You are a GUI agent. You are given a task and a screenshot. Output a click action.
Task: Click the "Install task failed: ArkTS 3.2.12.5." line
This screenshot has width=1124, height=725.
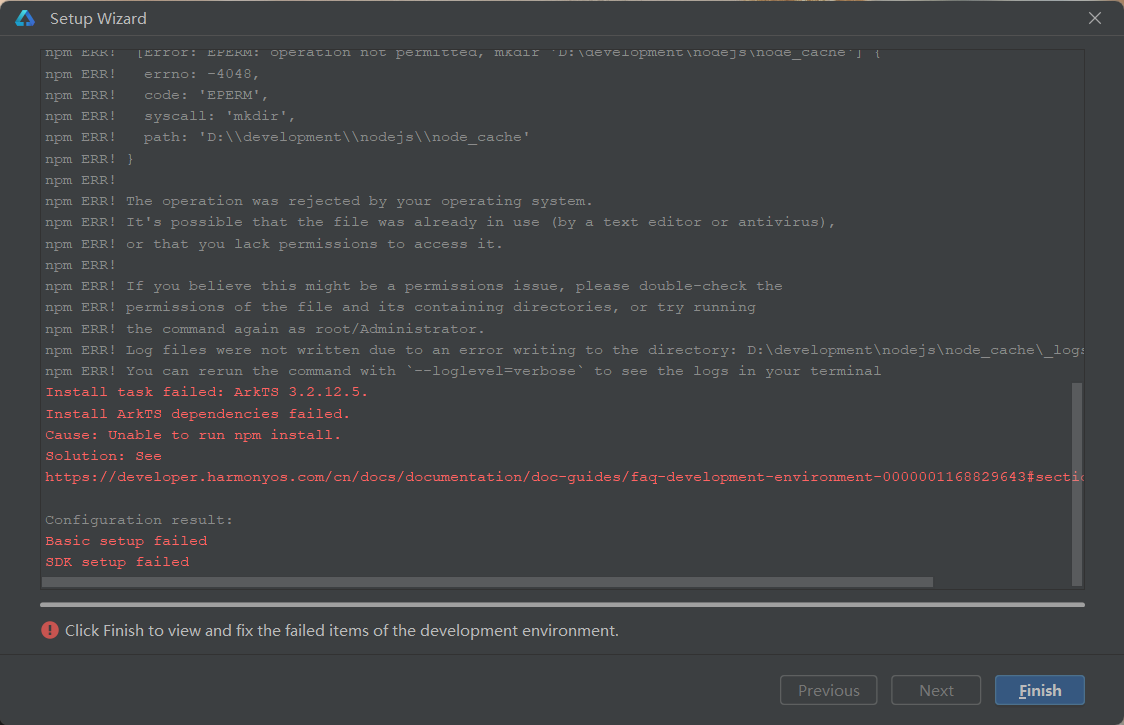tap(197, 392)
